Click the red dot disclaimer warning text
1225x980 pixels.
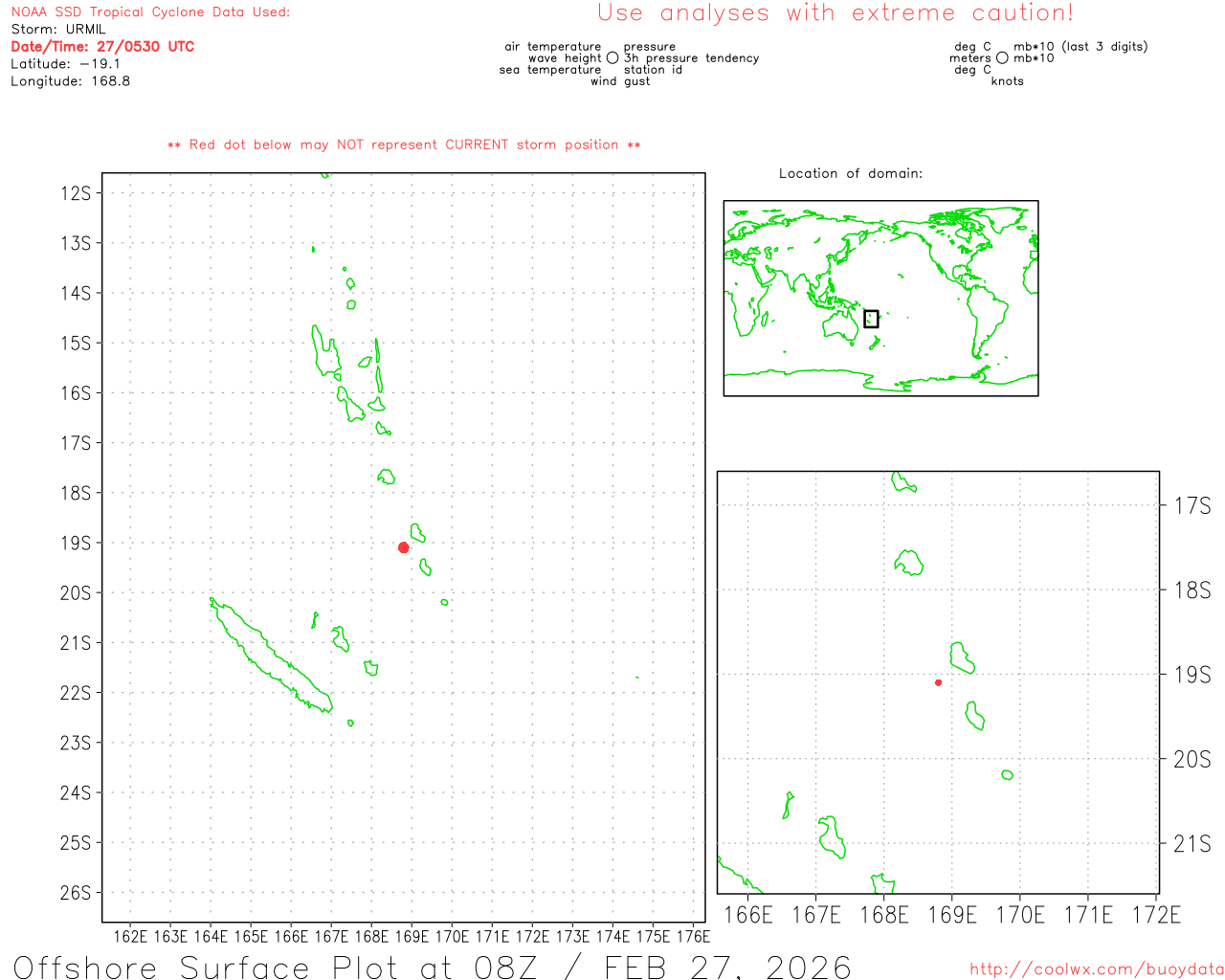[x=404, y=145]
